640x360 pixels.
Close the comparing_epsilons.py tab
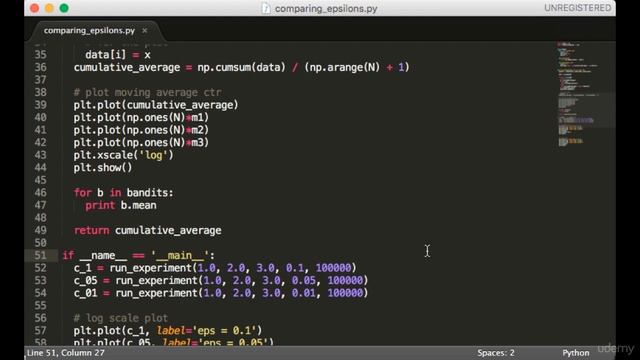[144, 31]
